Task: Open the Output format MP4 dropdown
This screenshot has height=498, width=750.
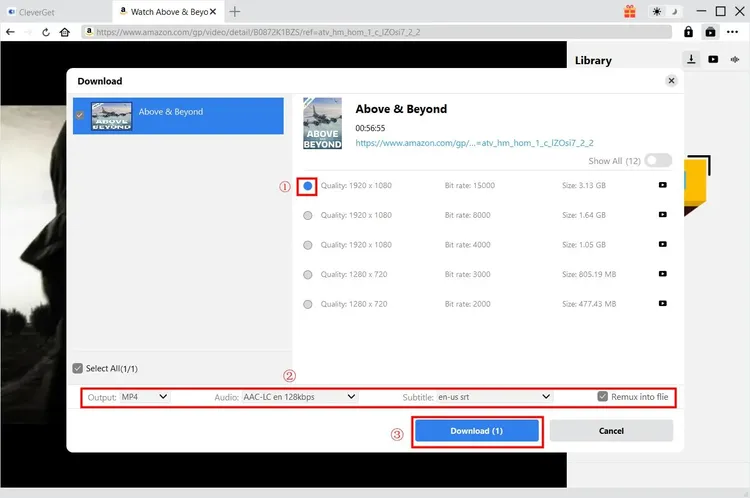Action: pos(144,397)
